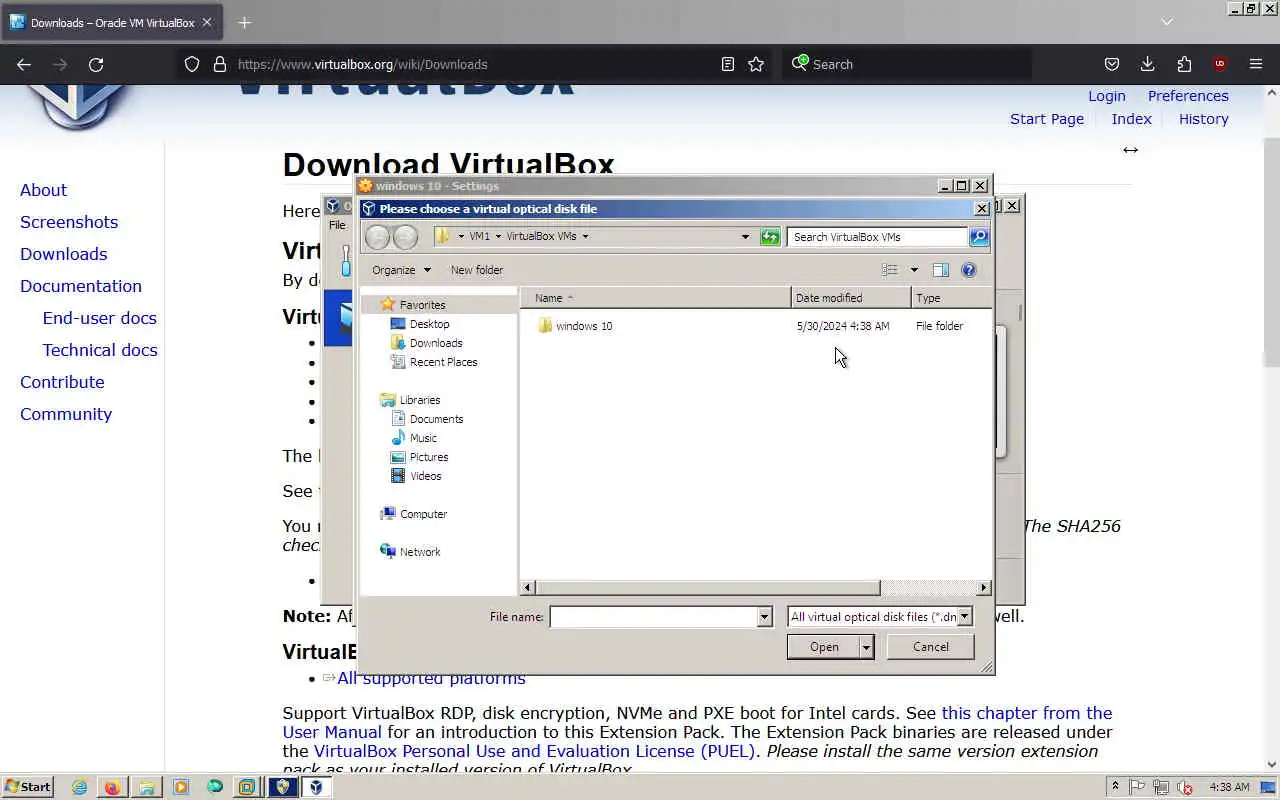Sort by Name column header
Image resolution: width=1280 pixels, height=800 pixels.
pyautogui.click(x=657, y=298)
